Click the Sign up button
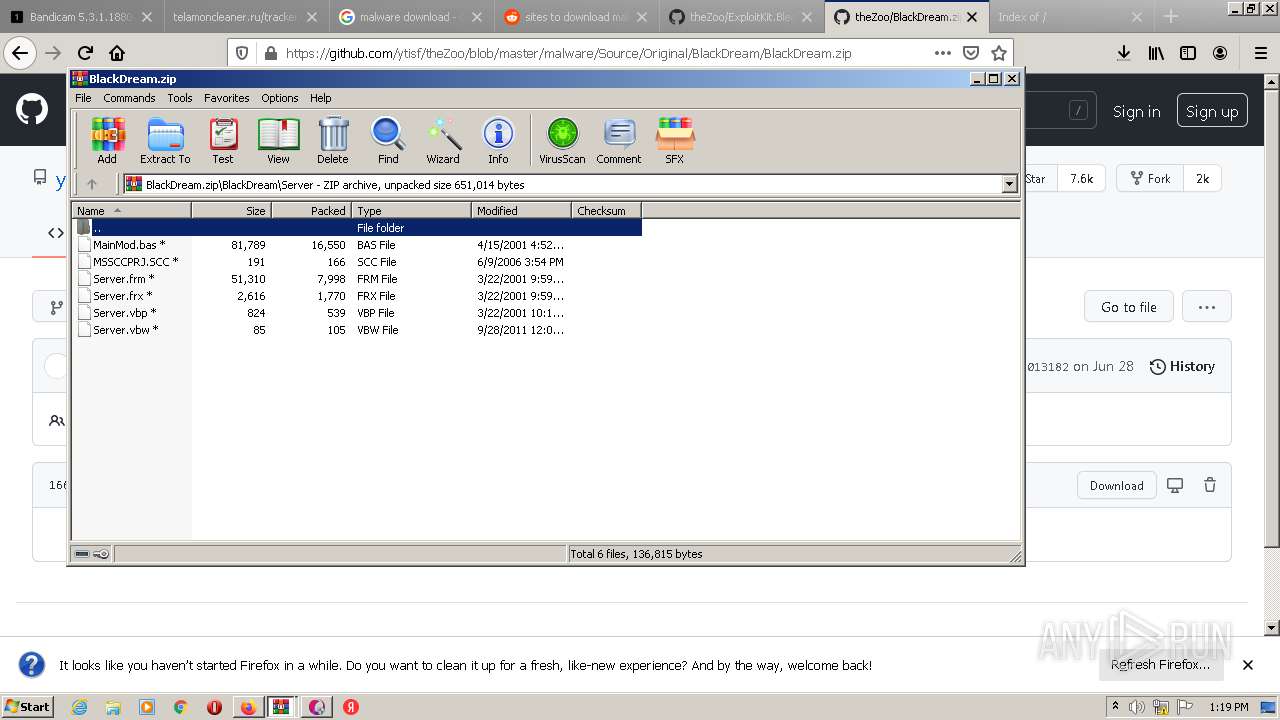The width and height of the screenshot is (1280, 720). pos(1212,111)
